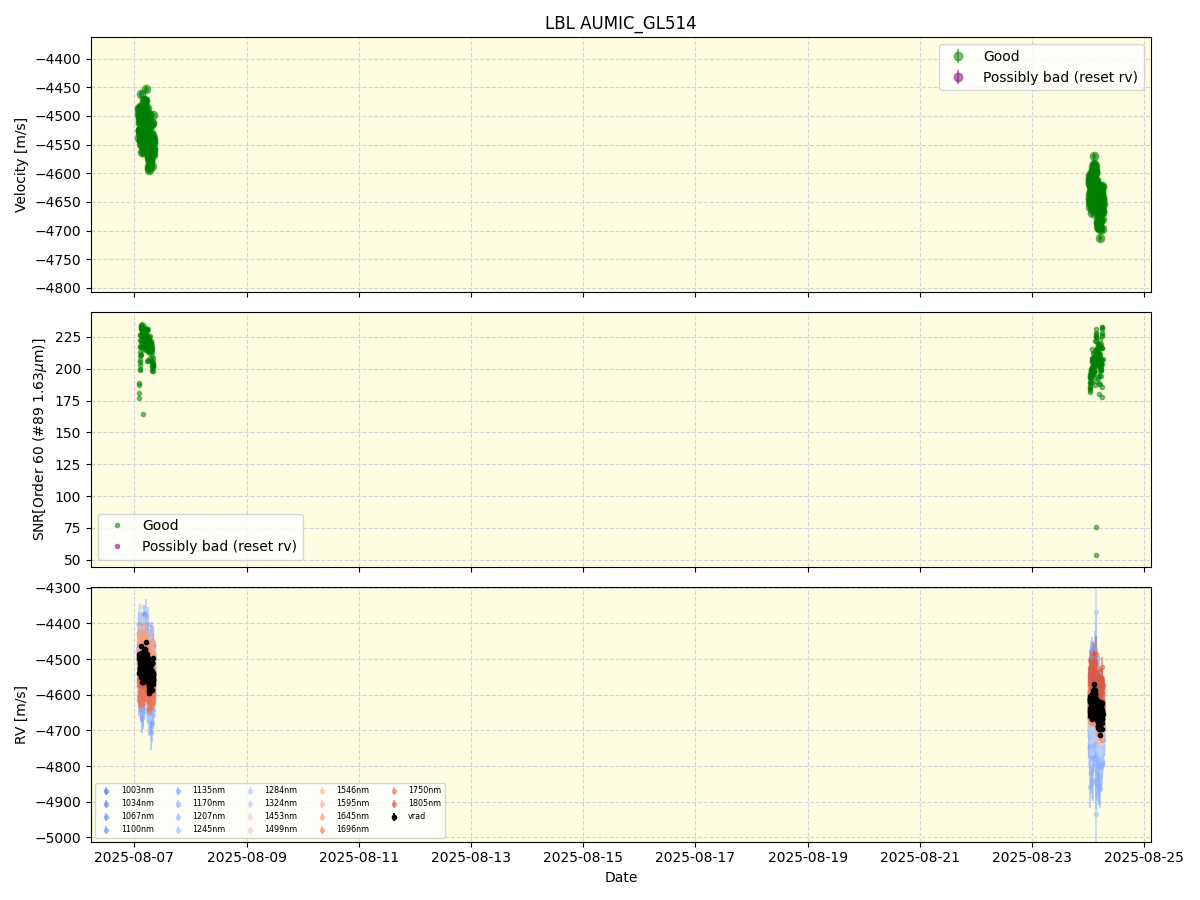Click the 2025-08-09 date tick label

click(x=247, y=857)
